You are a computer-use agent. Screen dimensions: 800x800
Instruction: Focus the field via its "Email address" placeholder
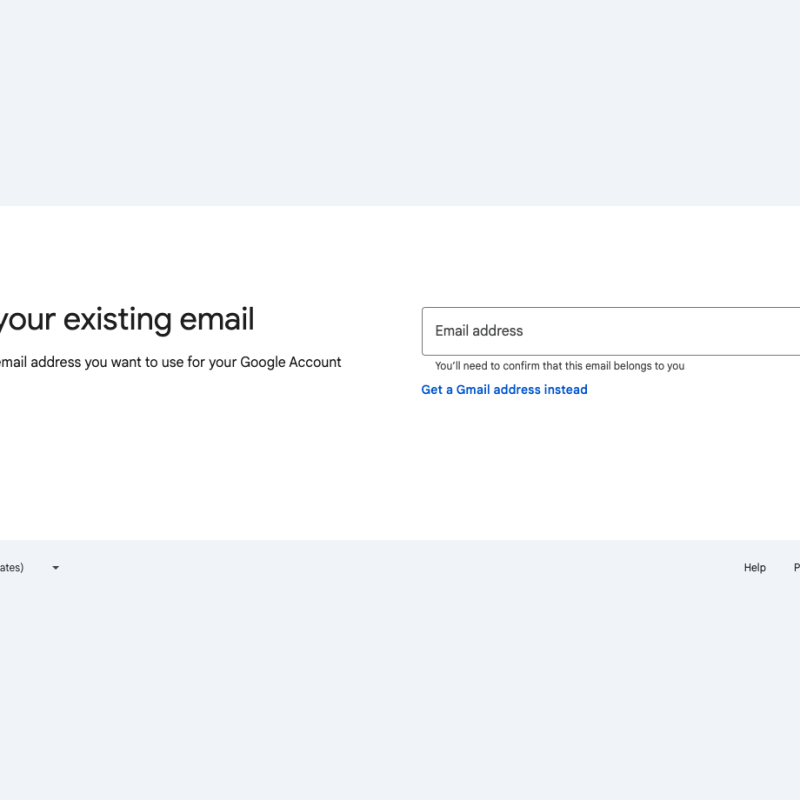pyautogui.click(x=479, y=331)
